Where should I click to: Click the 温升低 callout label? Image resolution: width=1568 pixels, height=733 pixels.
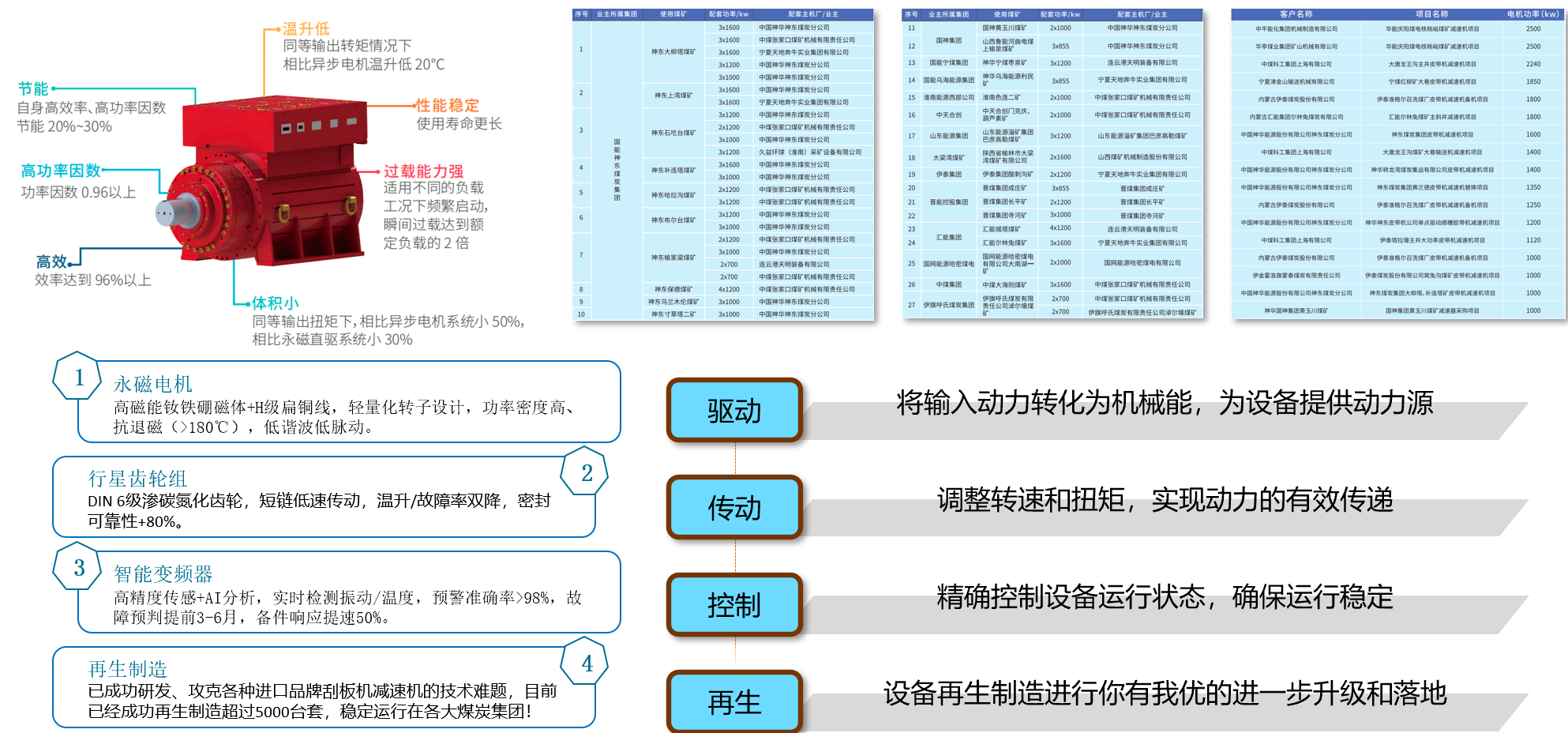point(306,29)
